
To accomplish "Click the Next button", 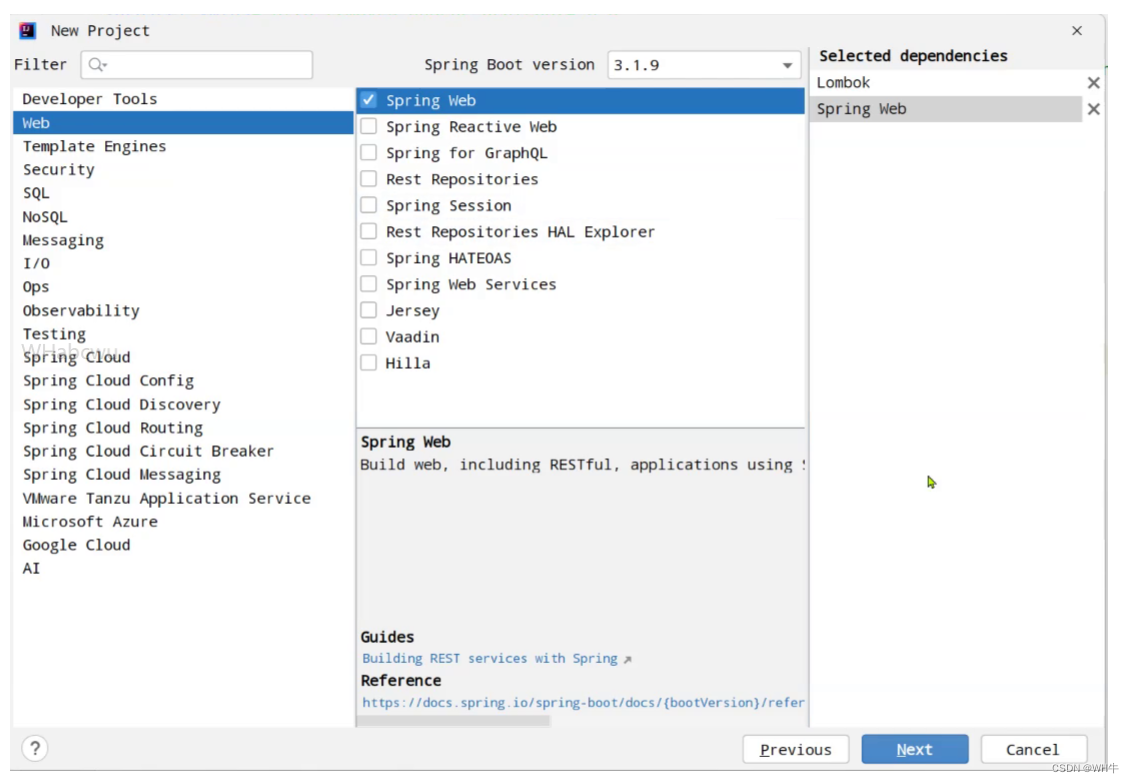I will [915, 750].
